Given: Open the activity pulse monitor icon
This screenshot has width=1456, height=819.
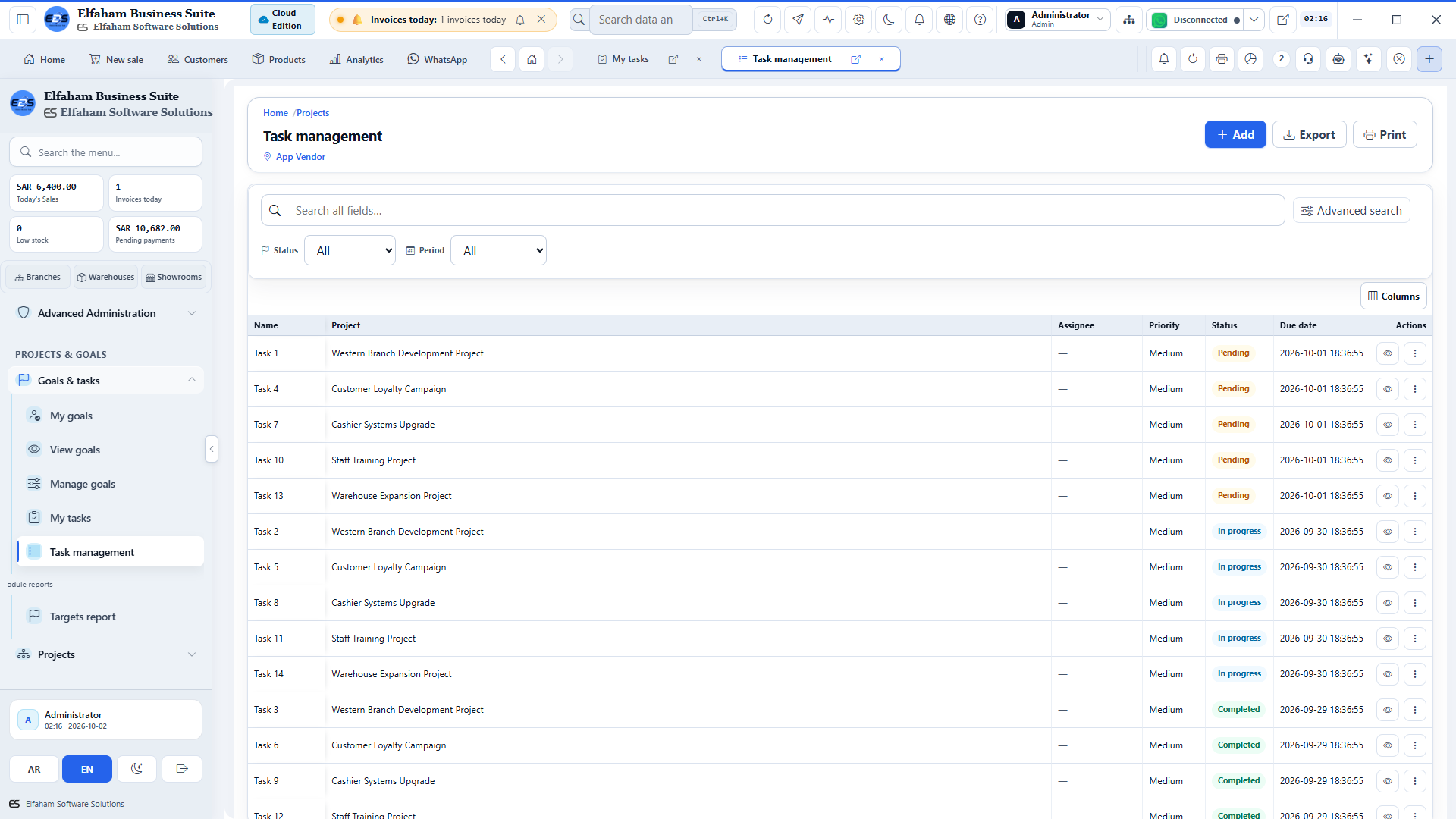Looking at the screenshot, I should [x=828, y=20].
